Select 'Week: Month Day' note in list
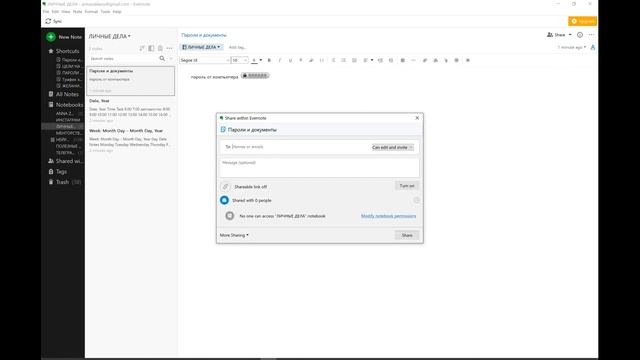The width and height of the screenshot is (640, 360). (131, 140)
